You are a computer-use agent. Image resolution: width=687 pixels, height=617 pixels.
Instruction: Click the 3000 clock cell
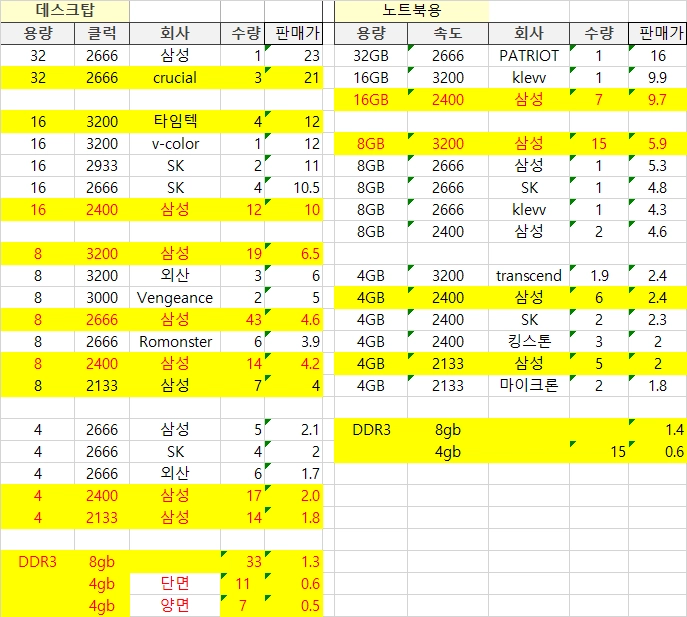(x=102, y=298)
